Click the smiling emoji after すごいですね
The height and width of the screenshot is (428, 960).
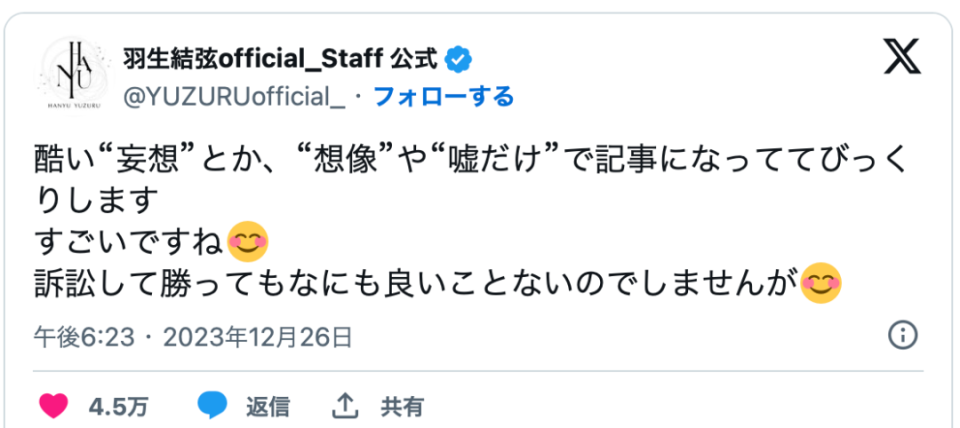247,242
